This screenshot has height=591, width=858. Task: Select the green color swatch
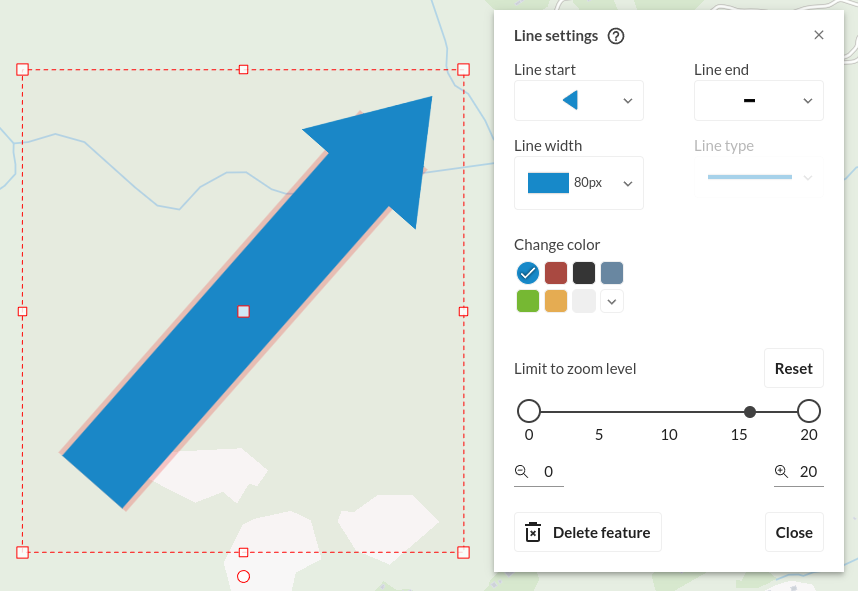[528, 301]
